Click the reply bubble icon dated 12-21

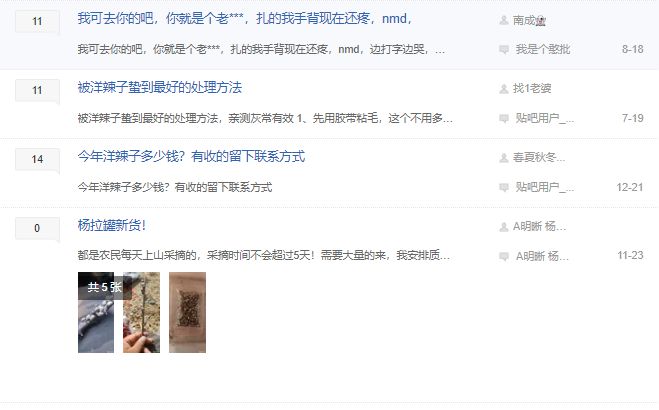click(x=504, y=187)
